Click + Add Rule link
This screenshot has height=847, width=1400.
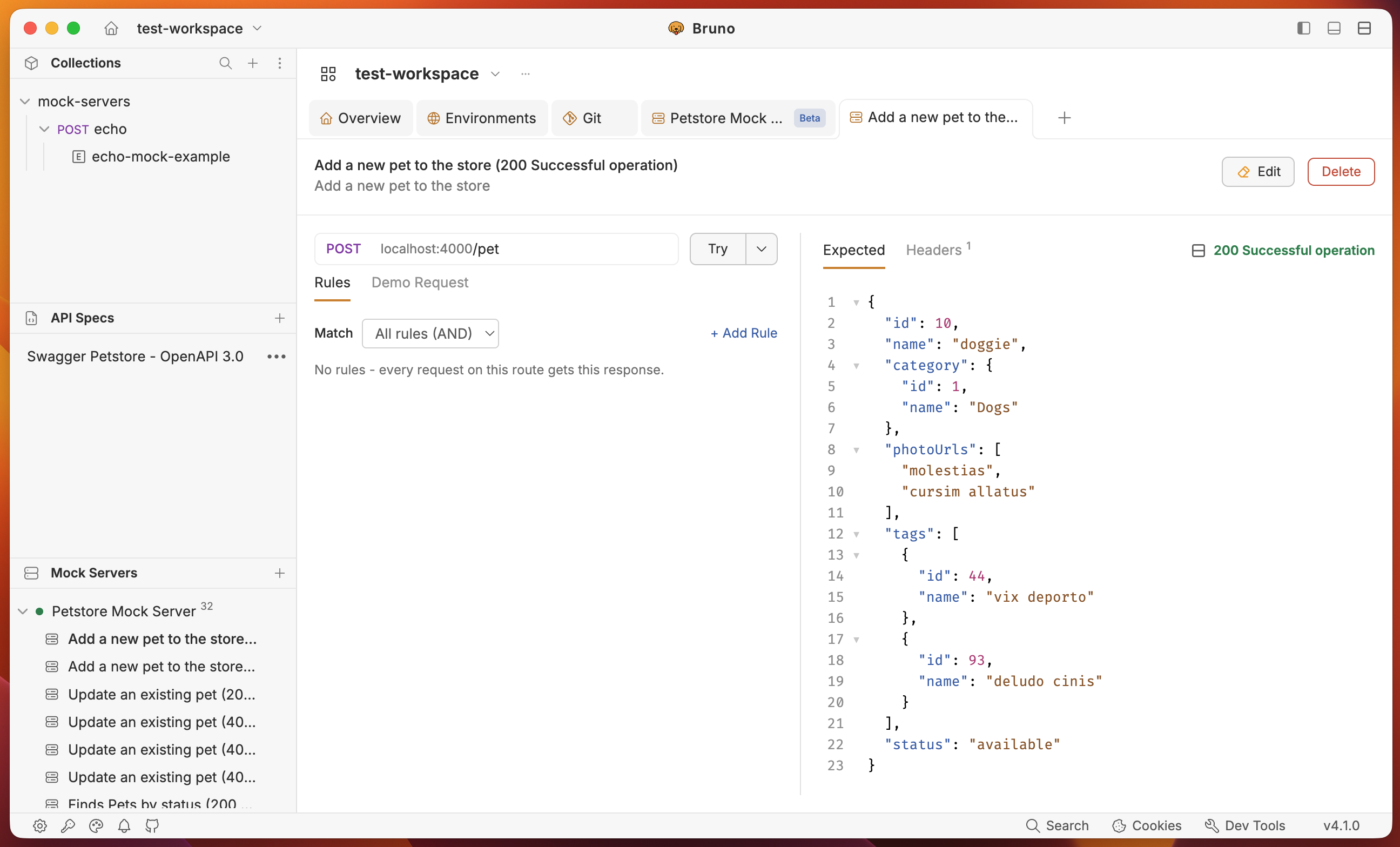(x=744, y=333)
